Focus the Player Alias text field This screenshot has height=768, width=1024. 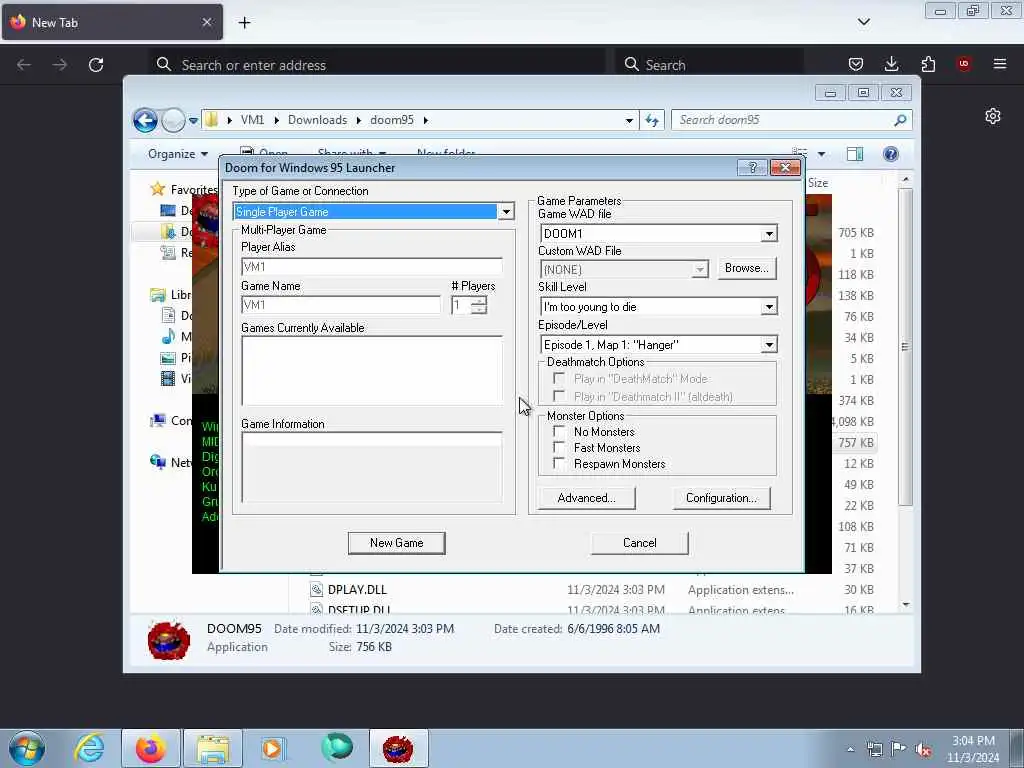point(372,266)
